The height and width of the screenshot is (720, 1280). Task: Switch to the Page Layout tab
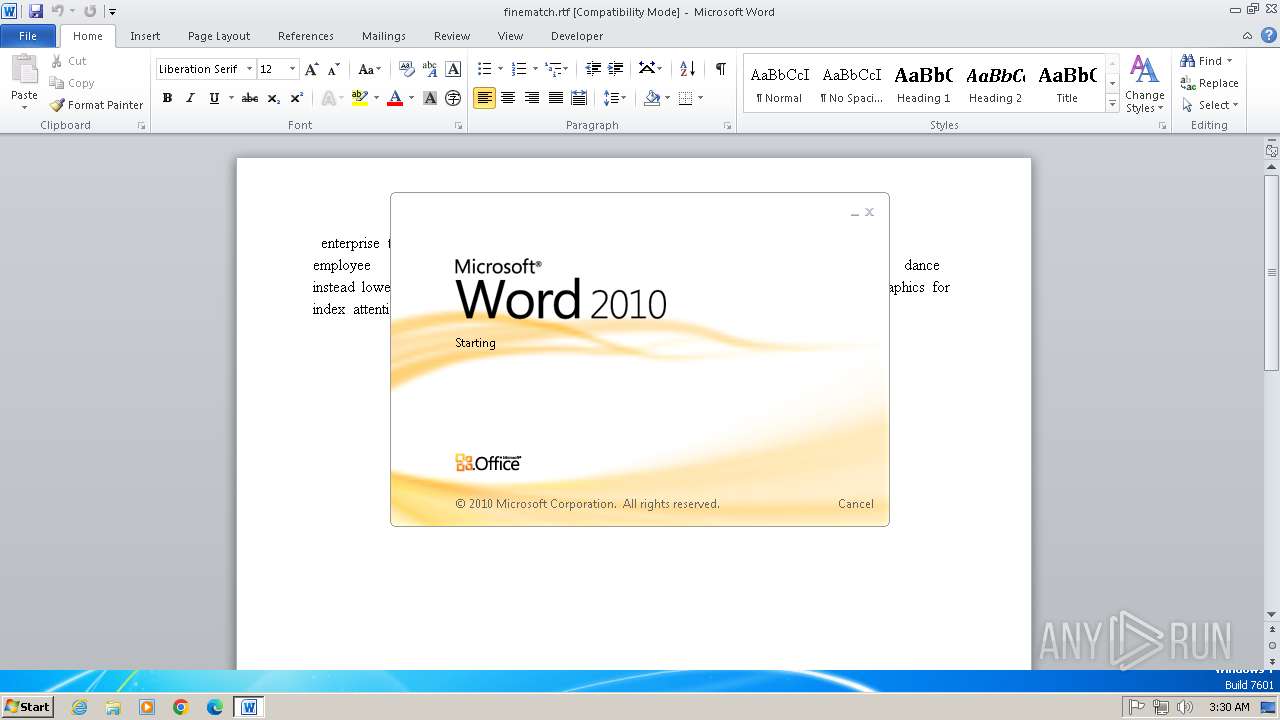coord(219,36)
